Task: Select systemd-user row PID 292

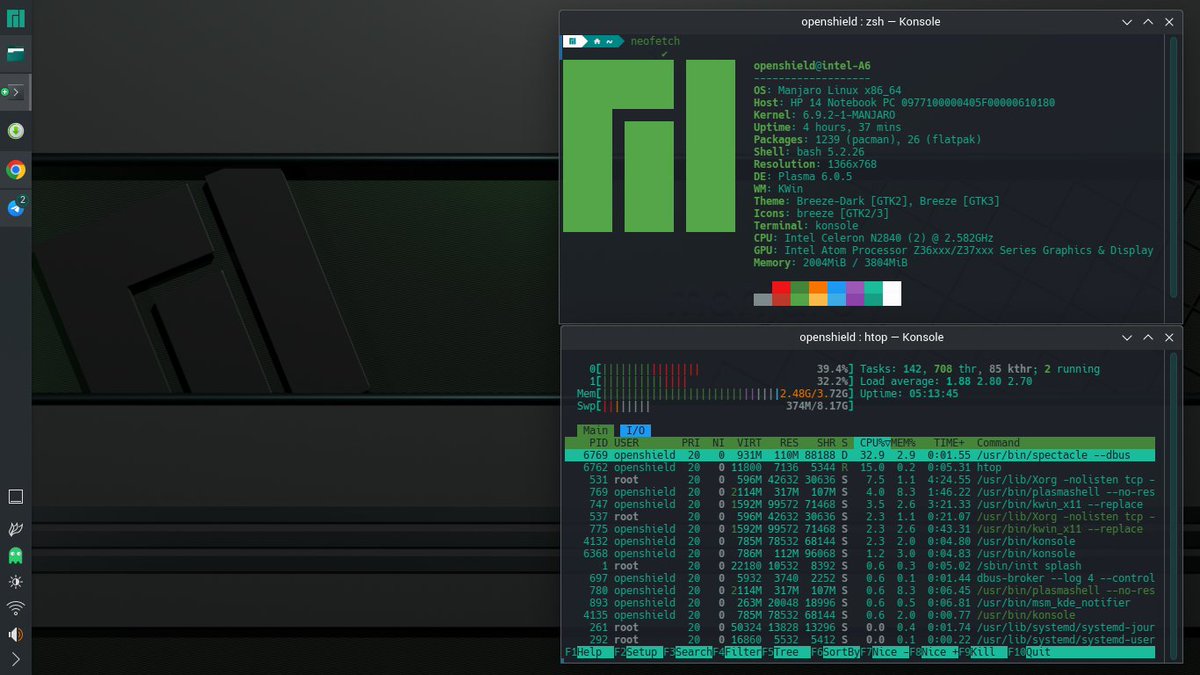Action: [860, 639]
